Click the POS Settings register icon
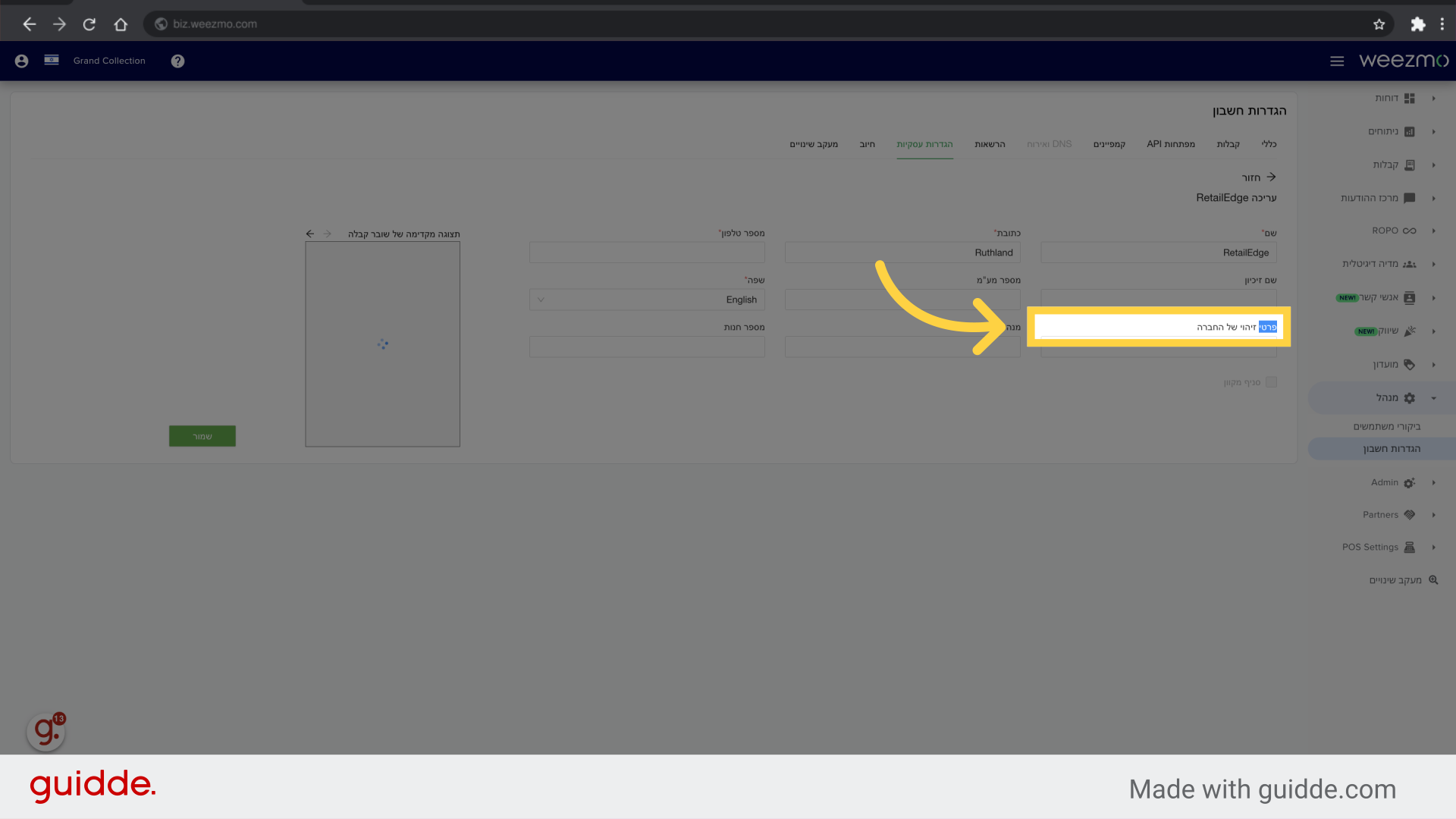Image resolution: width=1456 pixels, height=819 pixels. [x=1410, y=548]
